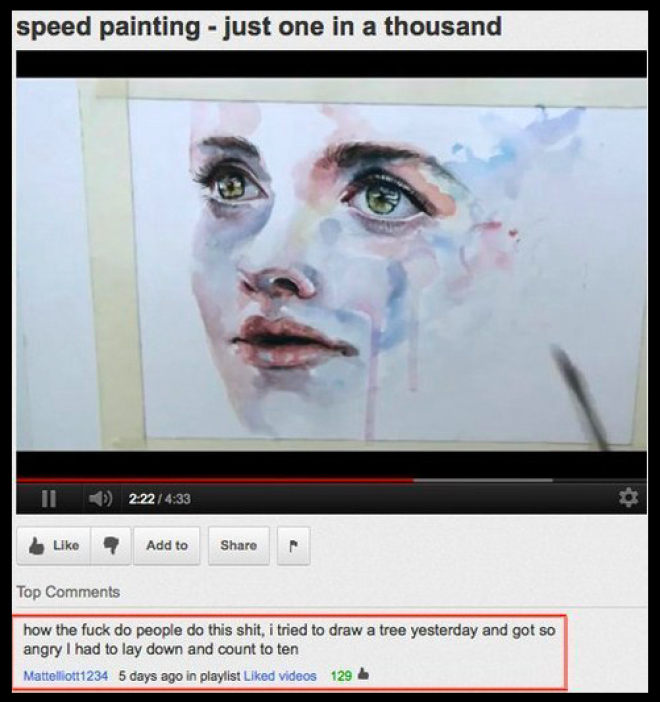Mute the video volume speaker icon
This screenshot has width=660, height=702.
click(x=100, y=498)
